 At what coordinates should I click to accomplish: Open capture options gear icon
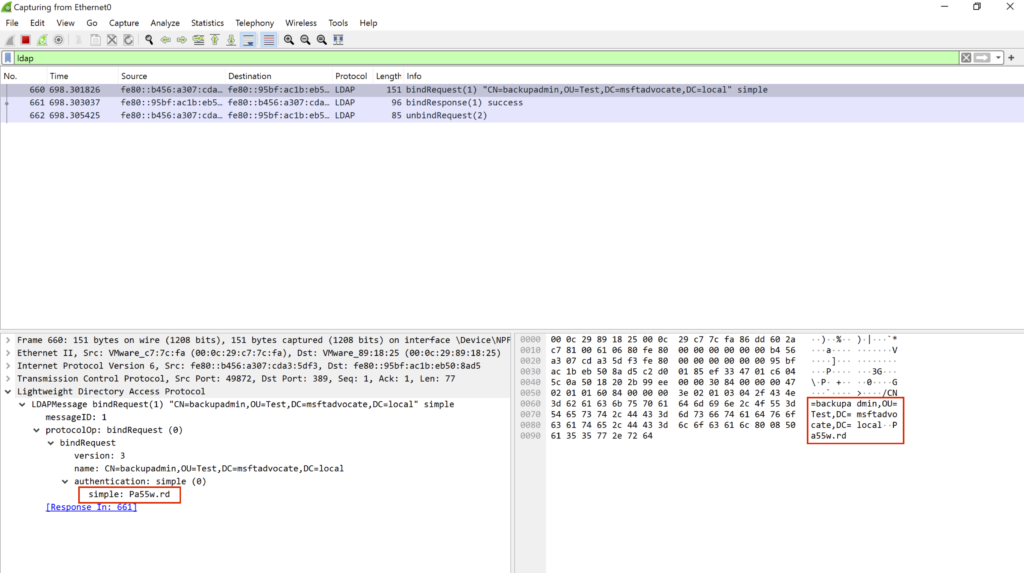coord(59,40)
